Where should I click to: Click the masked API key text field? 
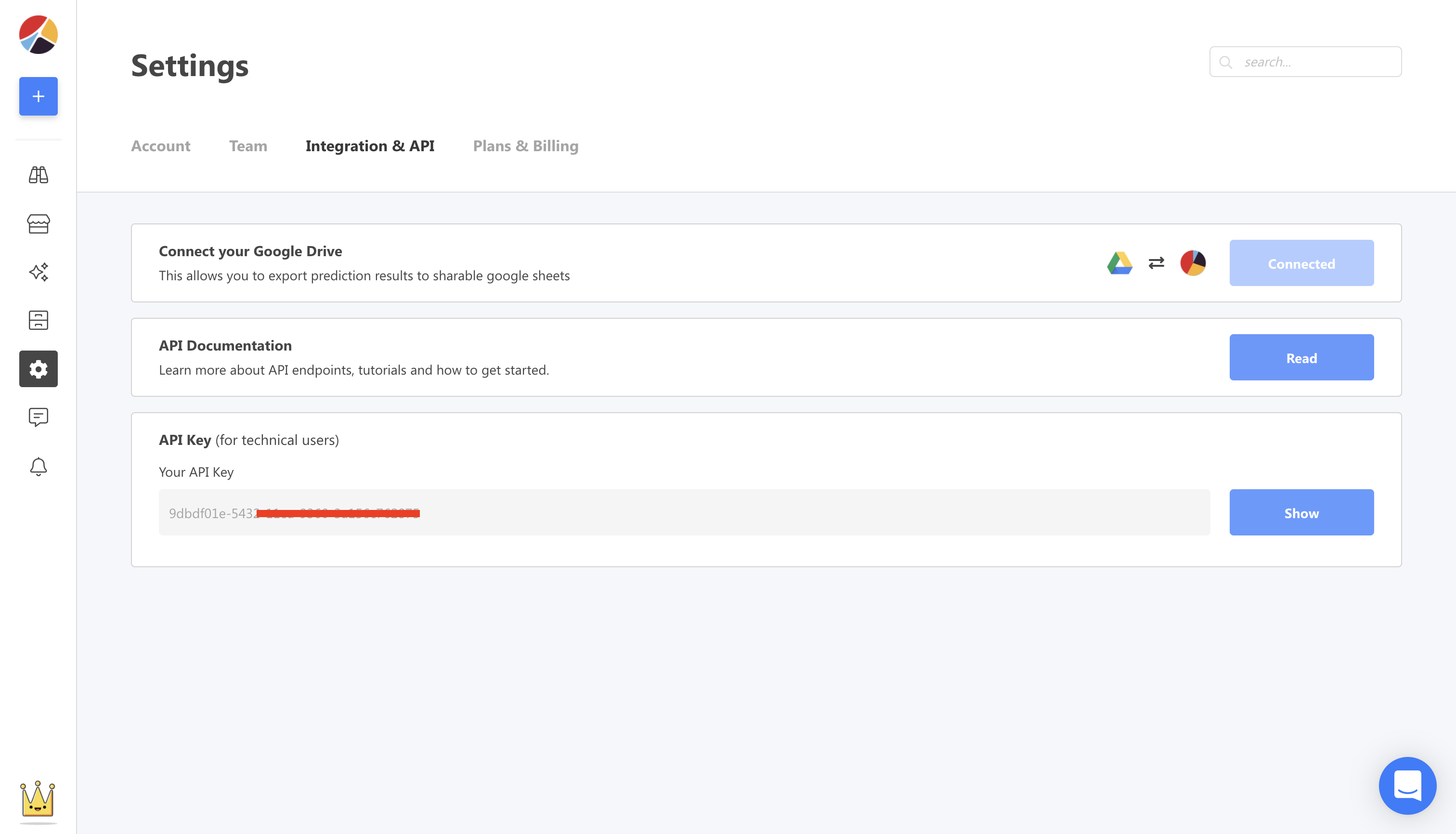pos(684,513)
